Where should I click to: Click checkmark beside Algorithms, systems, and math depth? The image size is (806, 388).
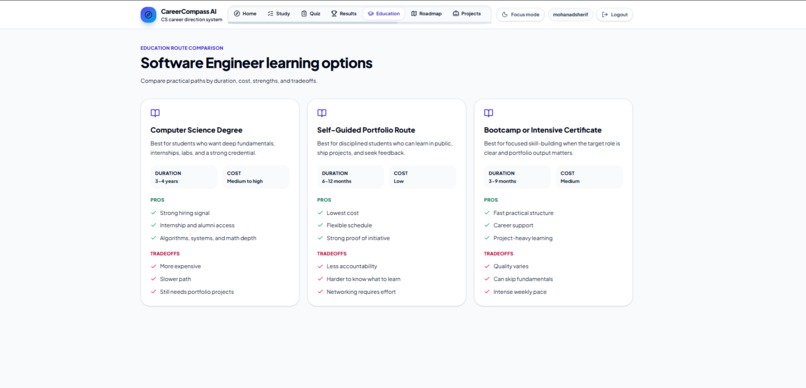153,238
